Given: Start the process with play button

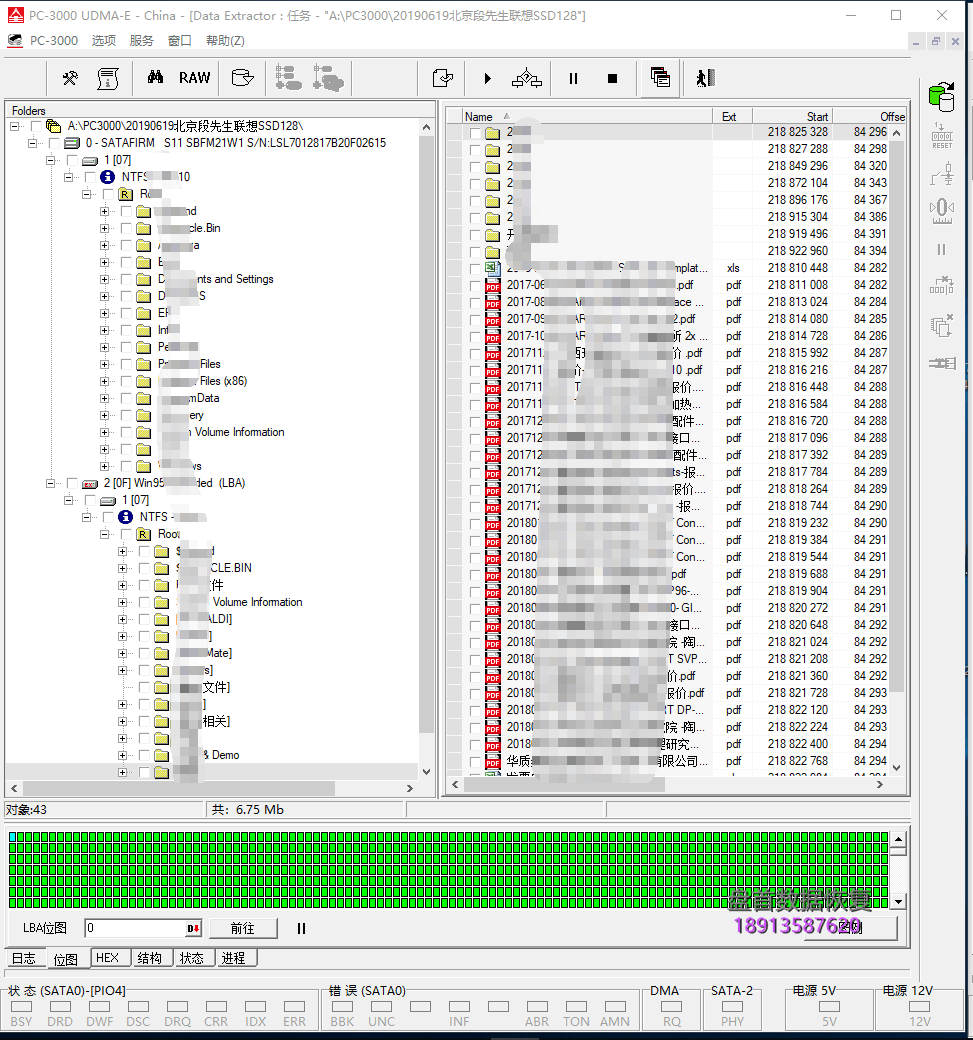Looking at the screenshot, I should (487, 78).
